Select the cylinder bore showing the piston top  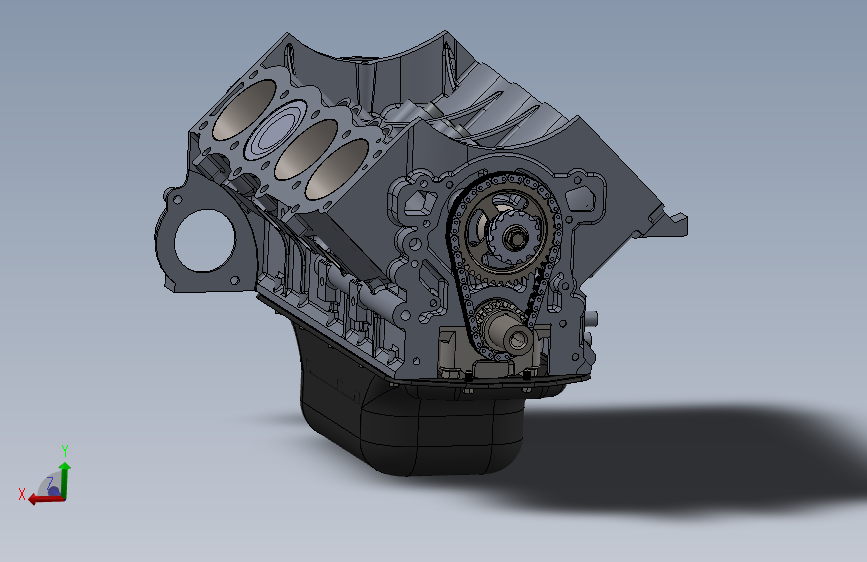pos(275,131)
